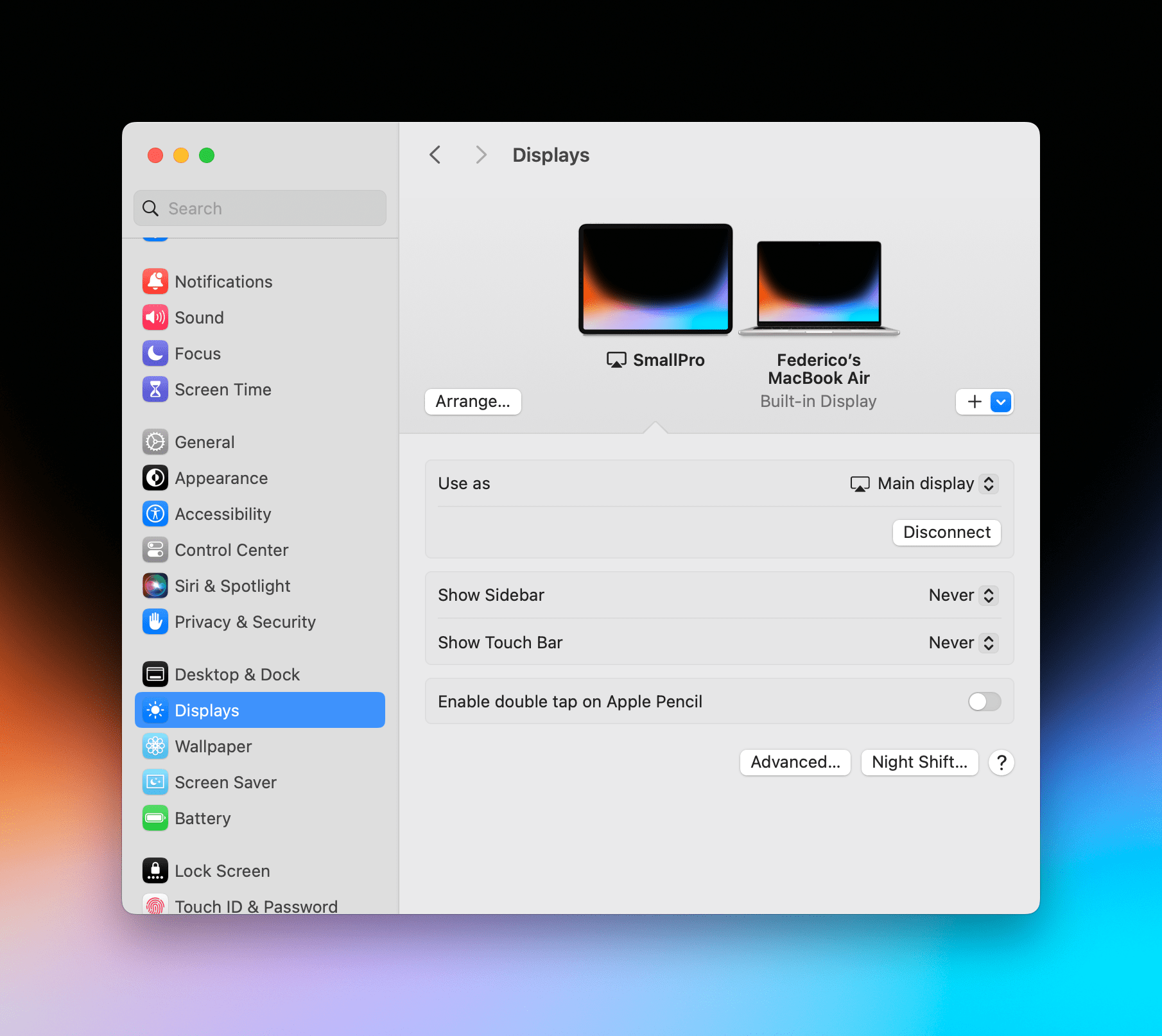
Task: Click the Notifications bell icon
Action: tap(155, 281)
